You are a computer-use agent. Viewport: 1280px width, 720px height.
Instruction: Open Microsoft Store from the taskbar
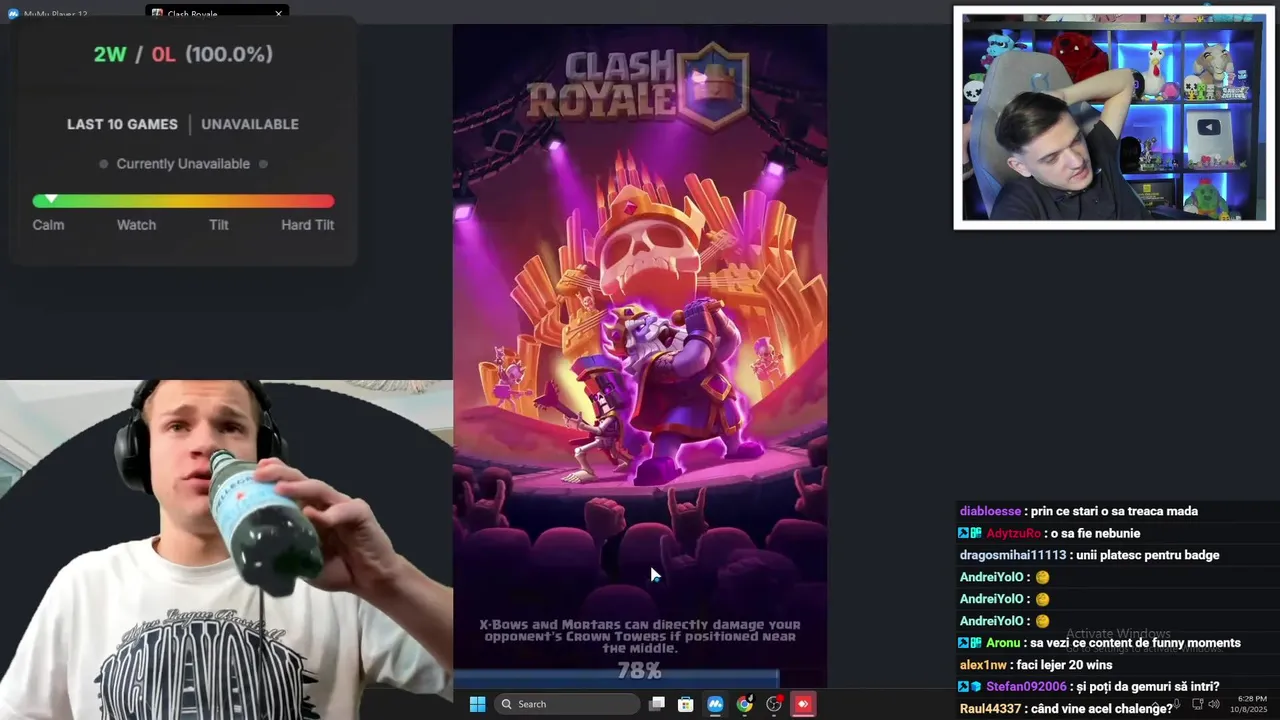[686, 704]
